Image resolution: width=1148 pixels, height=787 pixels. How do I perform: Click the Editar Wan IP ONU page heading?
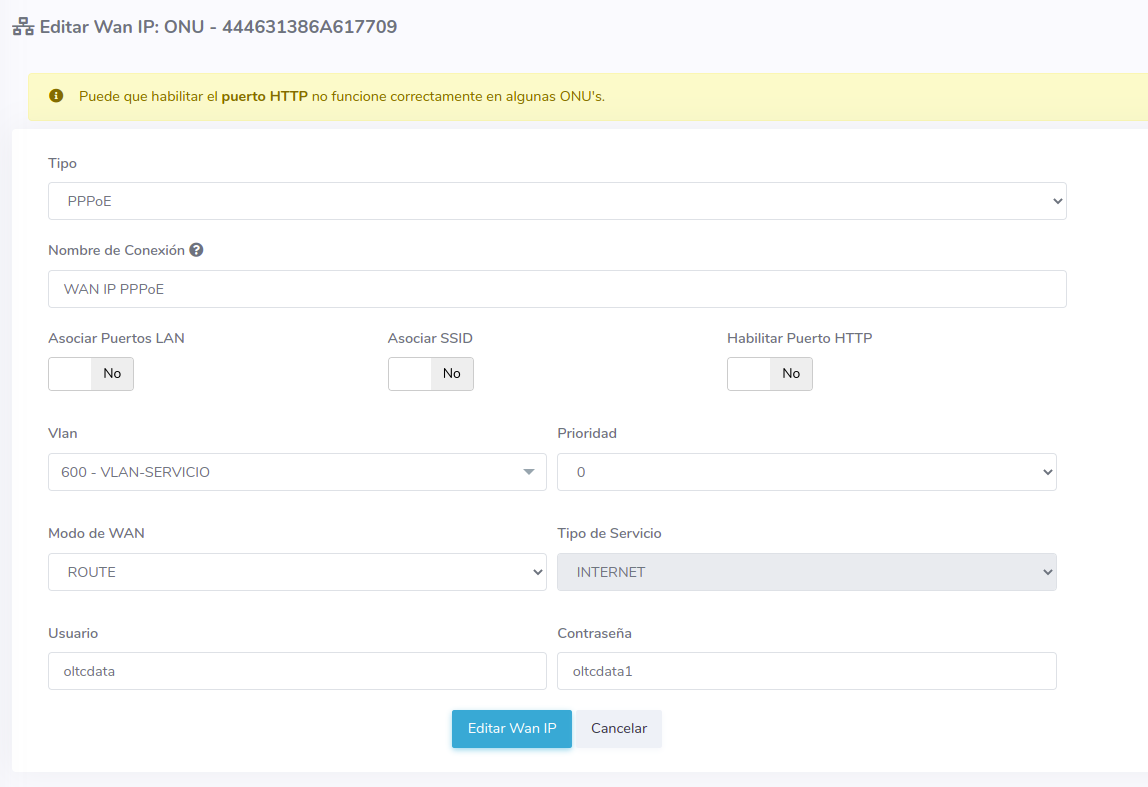click(x=218, y=27)
